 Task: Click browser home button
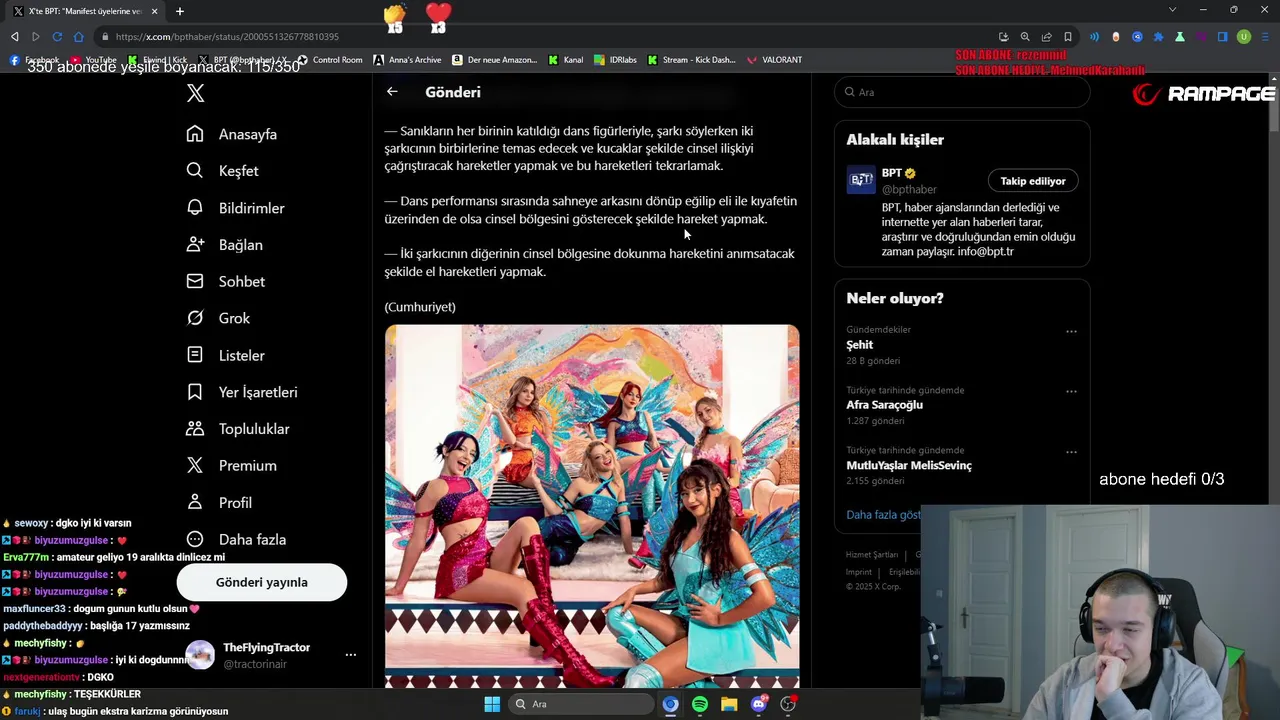[79, 37]
